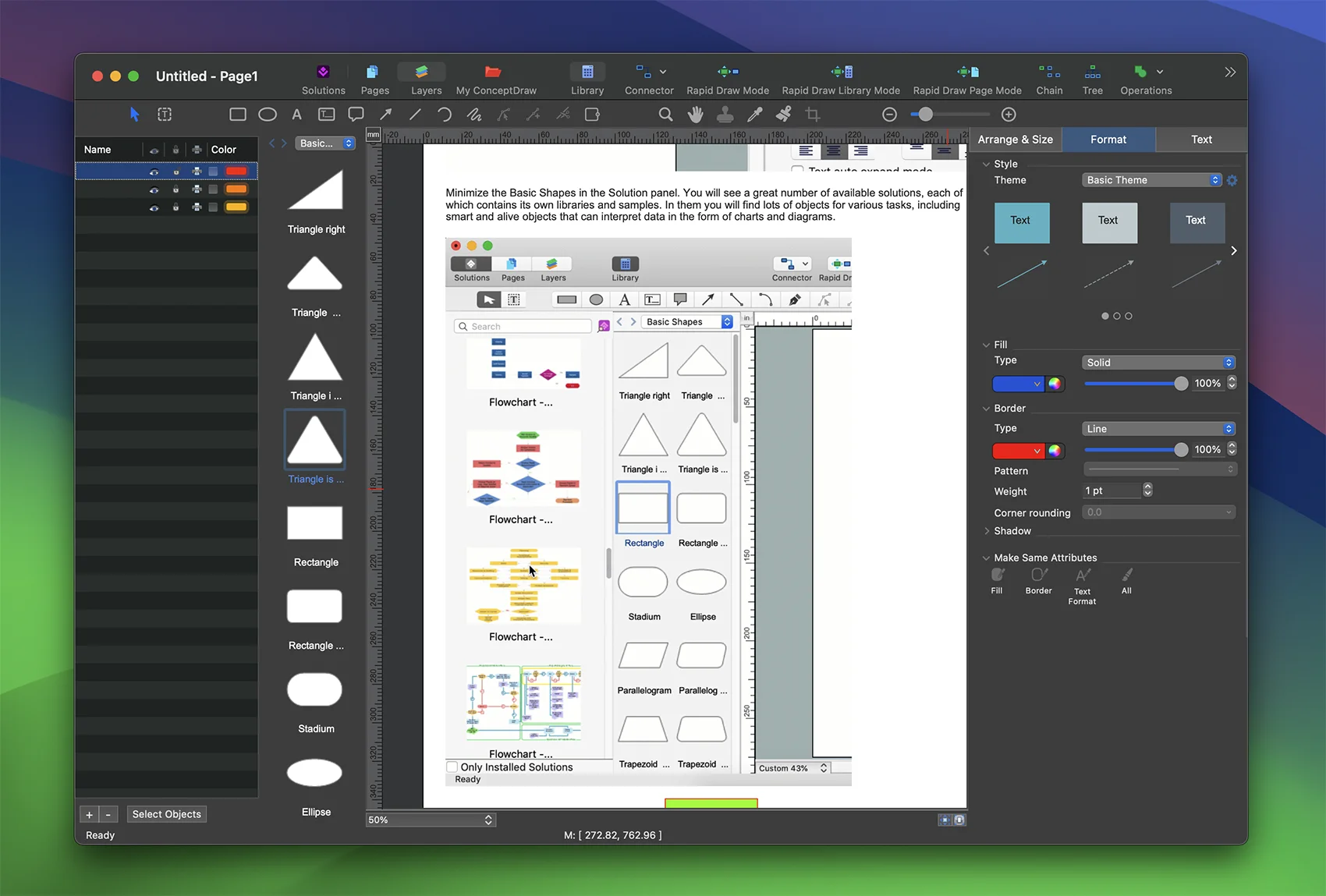Toggle print on the red layer
This screenshot has height=896, width=1326.
[197, 172]
